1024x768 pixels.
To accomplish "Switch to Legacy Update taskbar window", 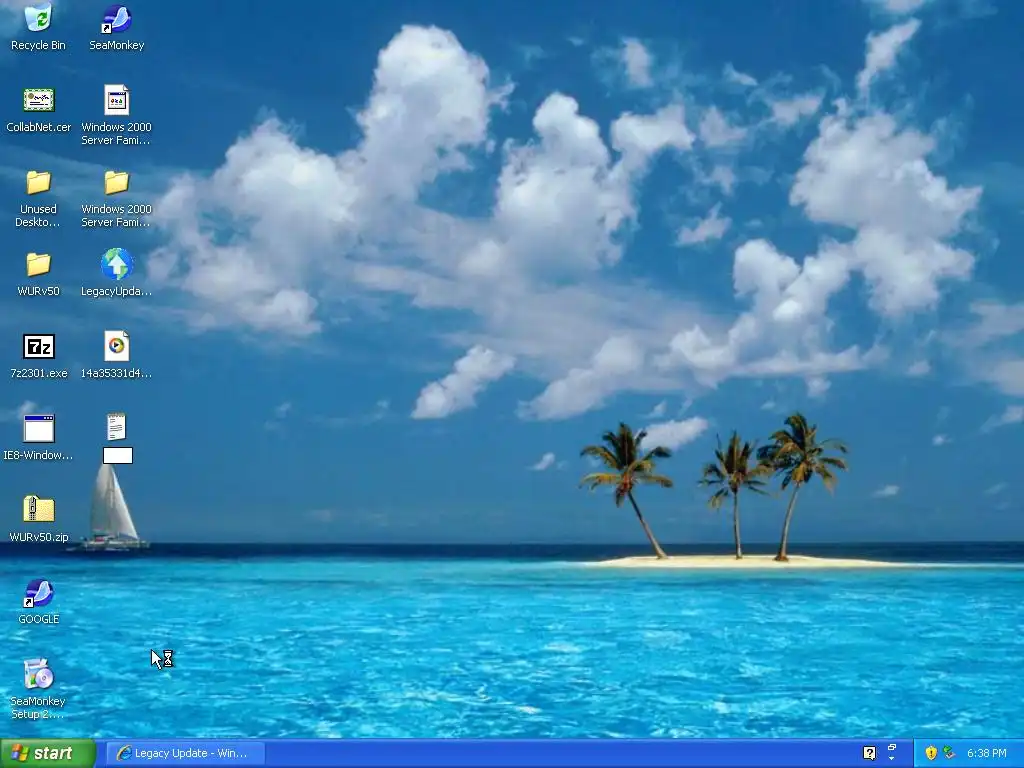I will pos(185,753).
